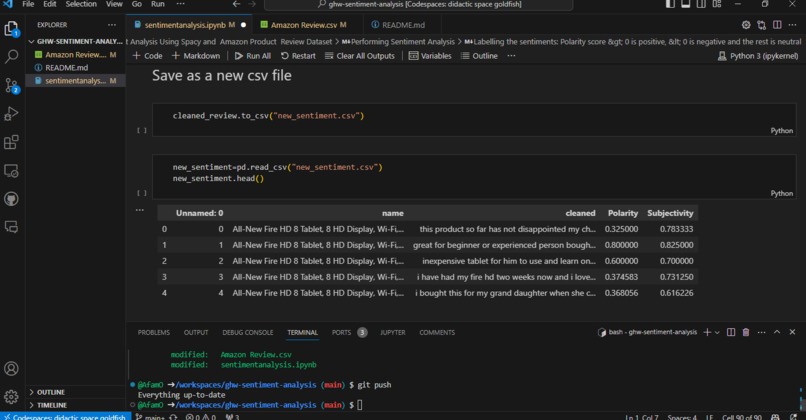This screenshot has width=806, height=420.
Task: Click Clear All Outputs
Action: tap(360, 56)
